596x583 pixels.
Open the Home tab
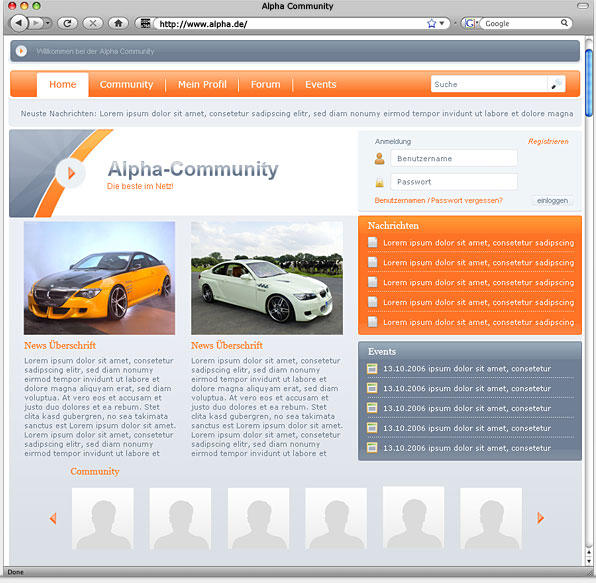63,84
